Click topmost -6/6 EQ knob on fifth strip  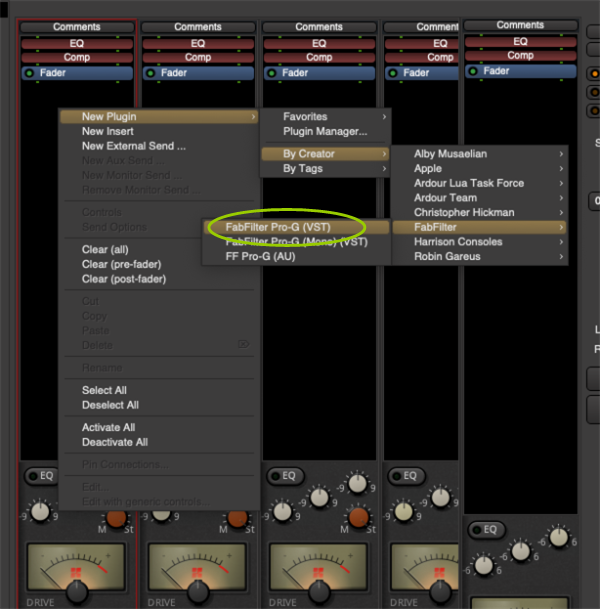click(558, 538)
